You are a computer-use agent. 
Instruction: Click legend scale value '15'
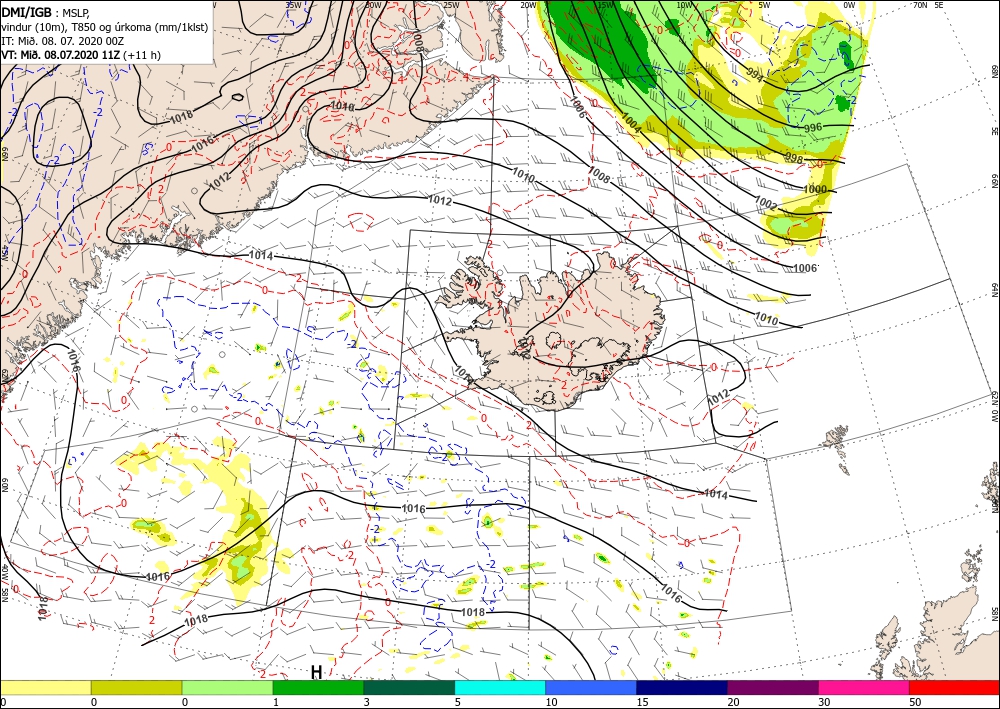point(642,703)
